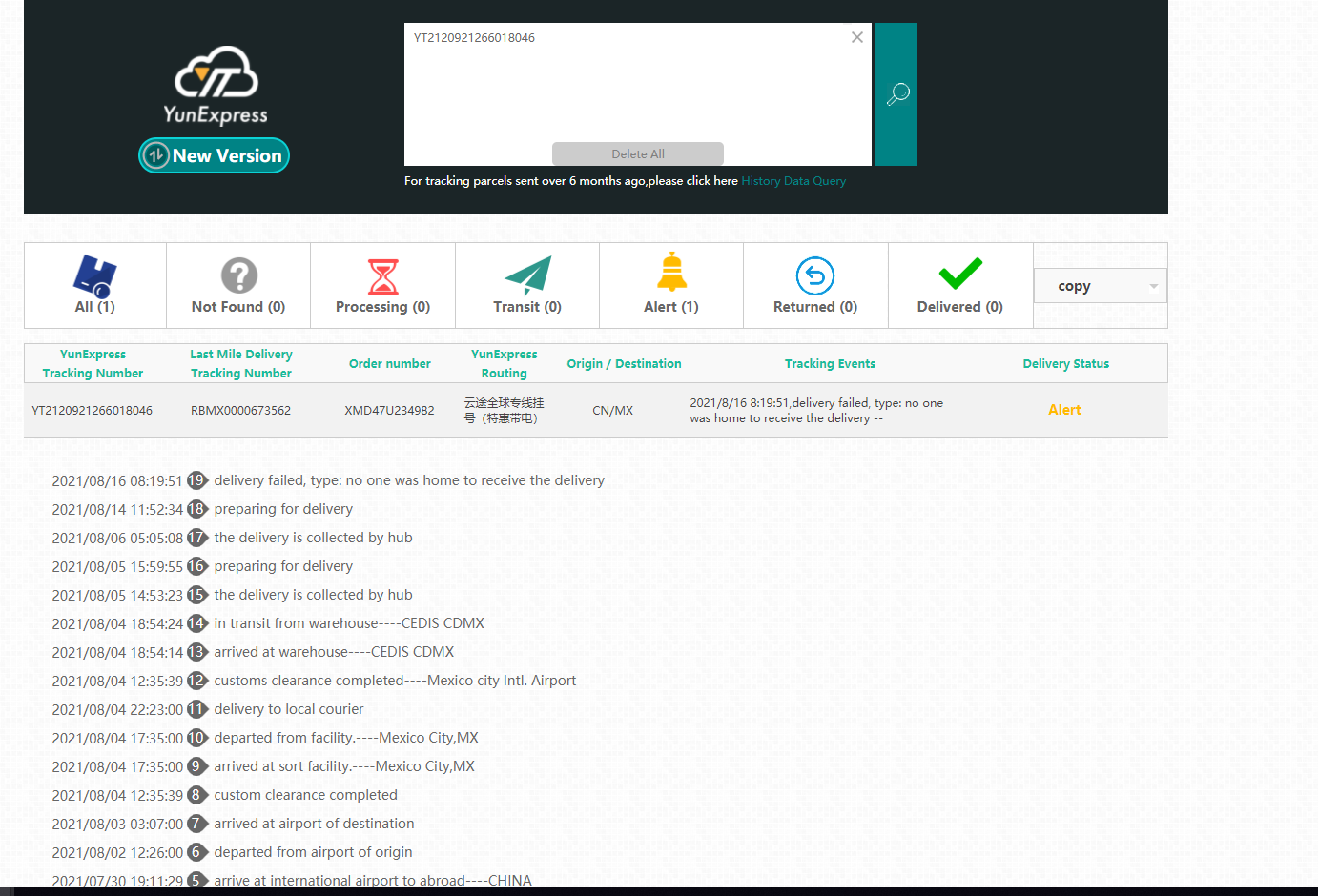Click event 19 delivery failed entry
The height and width of the screenshot is (896, 1318).
click(x=409, y=480)
